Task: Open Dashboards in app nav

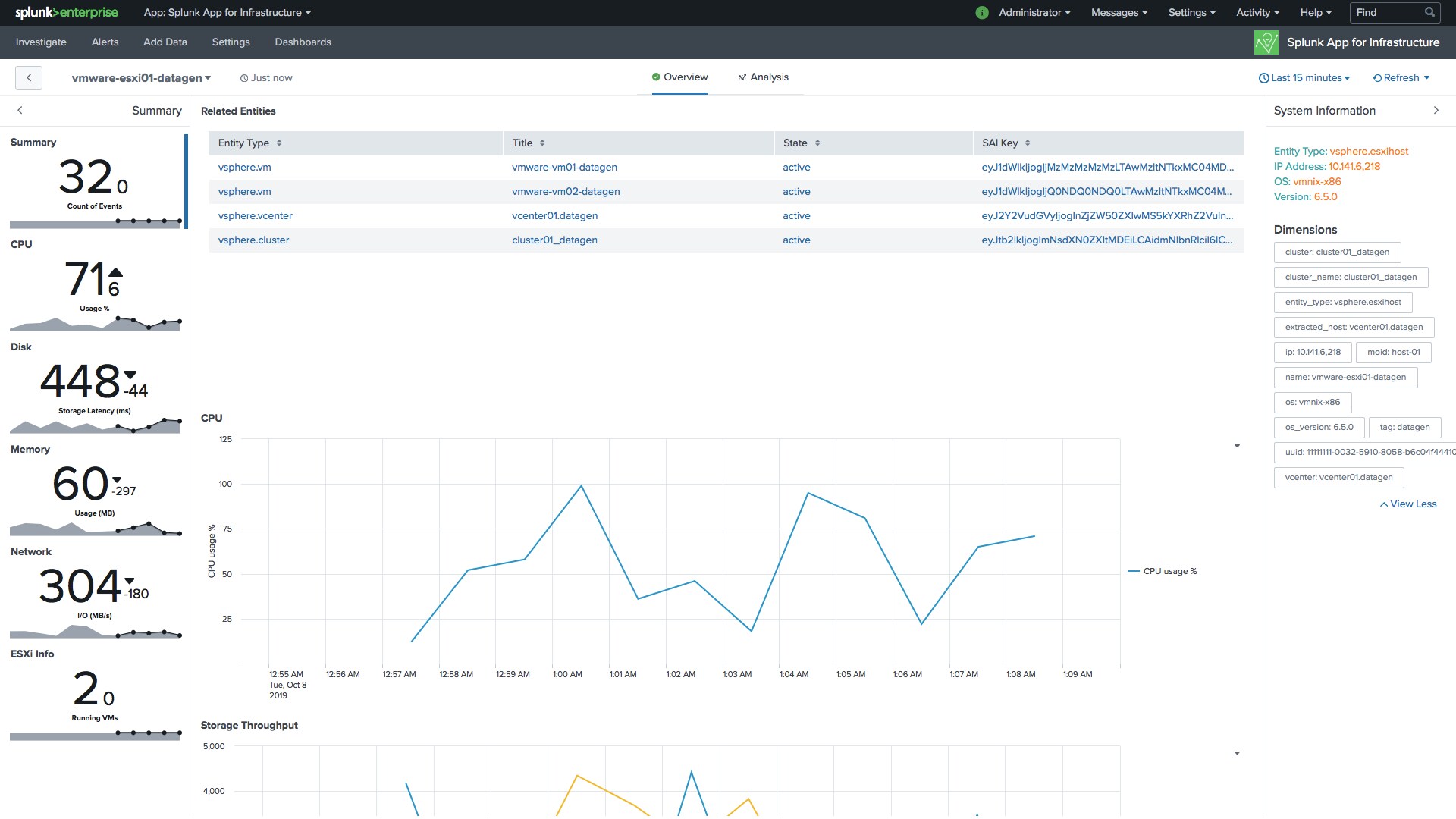Action: (x=303, y=42)
